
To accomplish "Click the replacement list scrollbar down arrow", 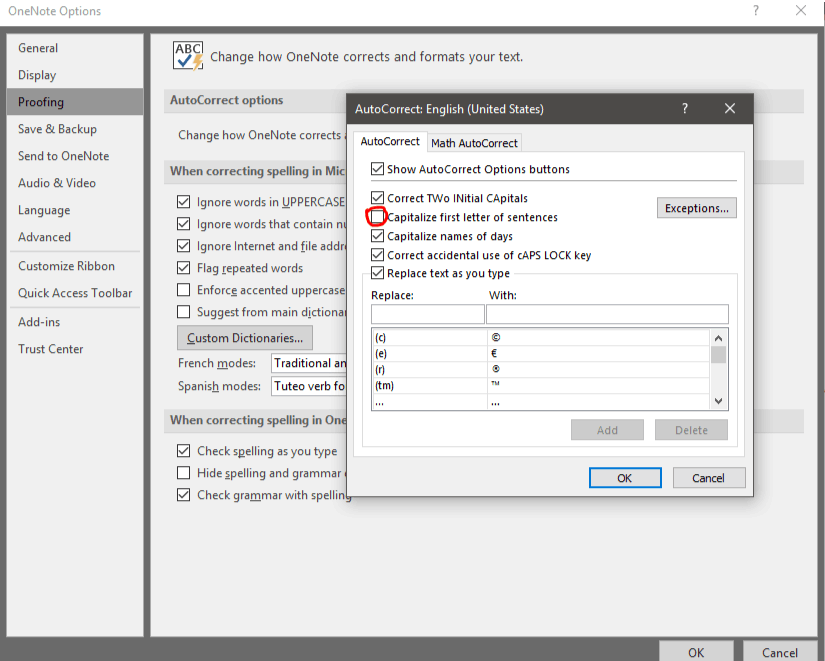I will point(718,399).
